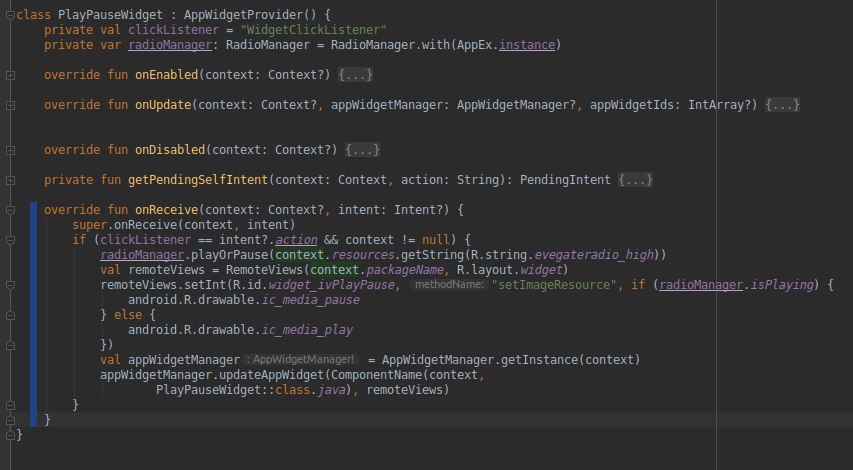Click 'getInstance' in the AppWidgetManager line
This screenshot has height=470, width=853.
(x=539, y=360)
